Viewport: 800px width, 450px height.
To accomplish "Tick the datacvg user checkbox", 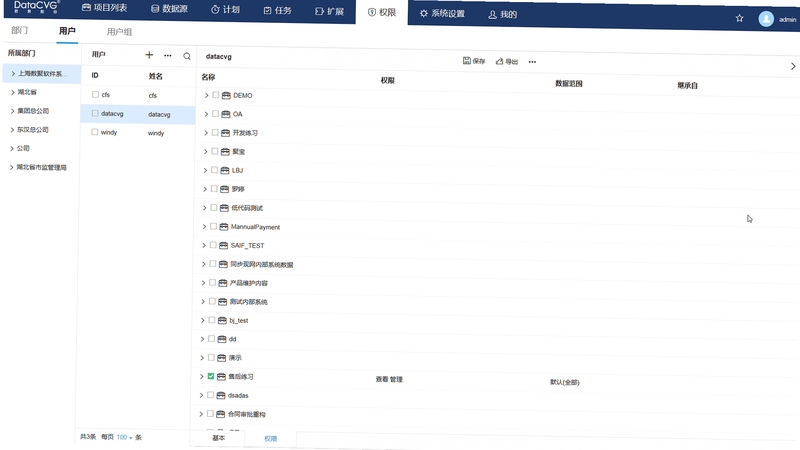I will pyautogui.click(x=95, y=113).
